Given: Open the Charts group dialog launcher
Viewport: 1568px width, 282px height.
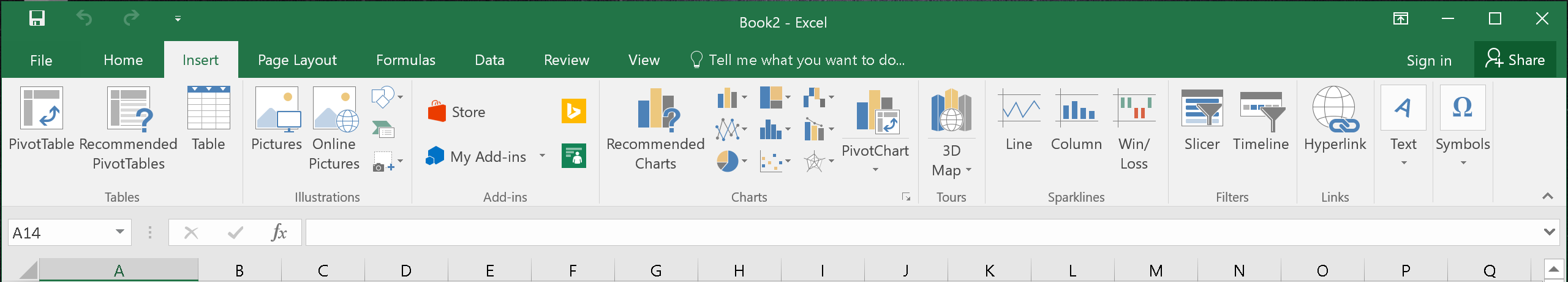Looking at the screenshot, I should tap(906, 197).
